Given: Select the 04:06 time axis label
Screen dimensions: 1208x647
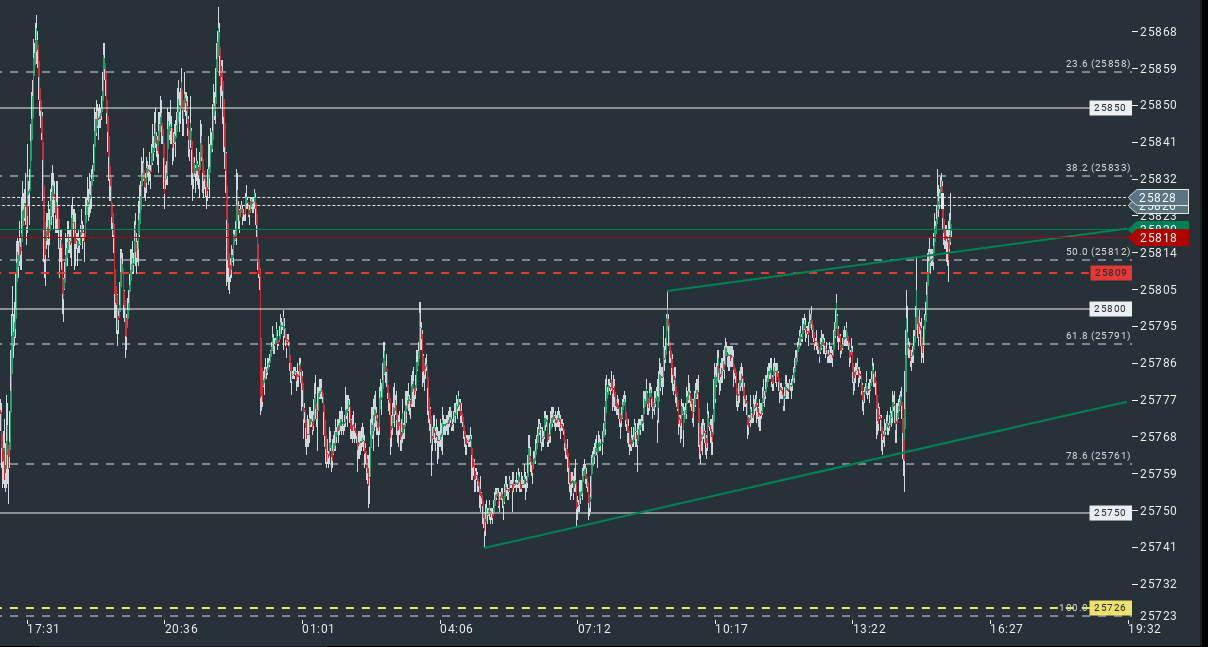Looking at the screenshot, I should tap(456, 629).
